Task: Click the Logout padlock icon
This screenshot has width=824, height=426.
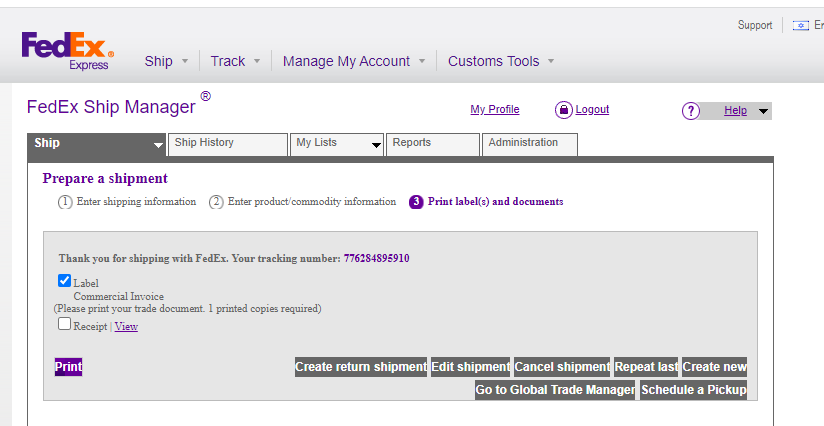Action: coord(563,110)
